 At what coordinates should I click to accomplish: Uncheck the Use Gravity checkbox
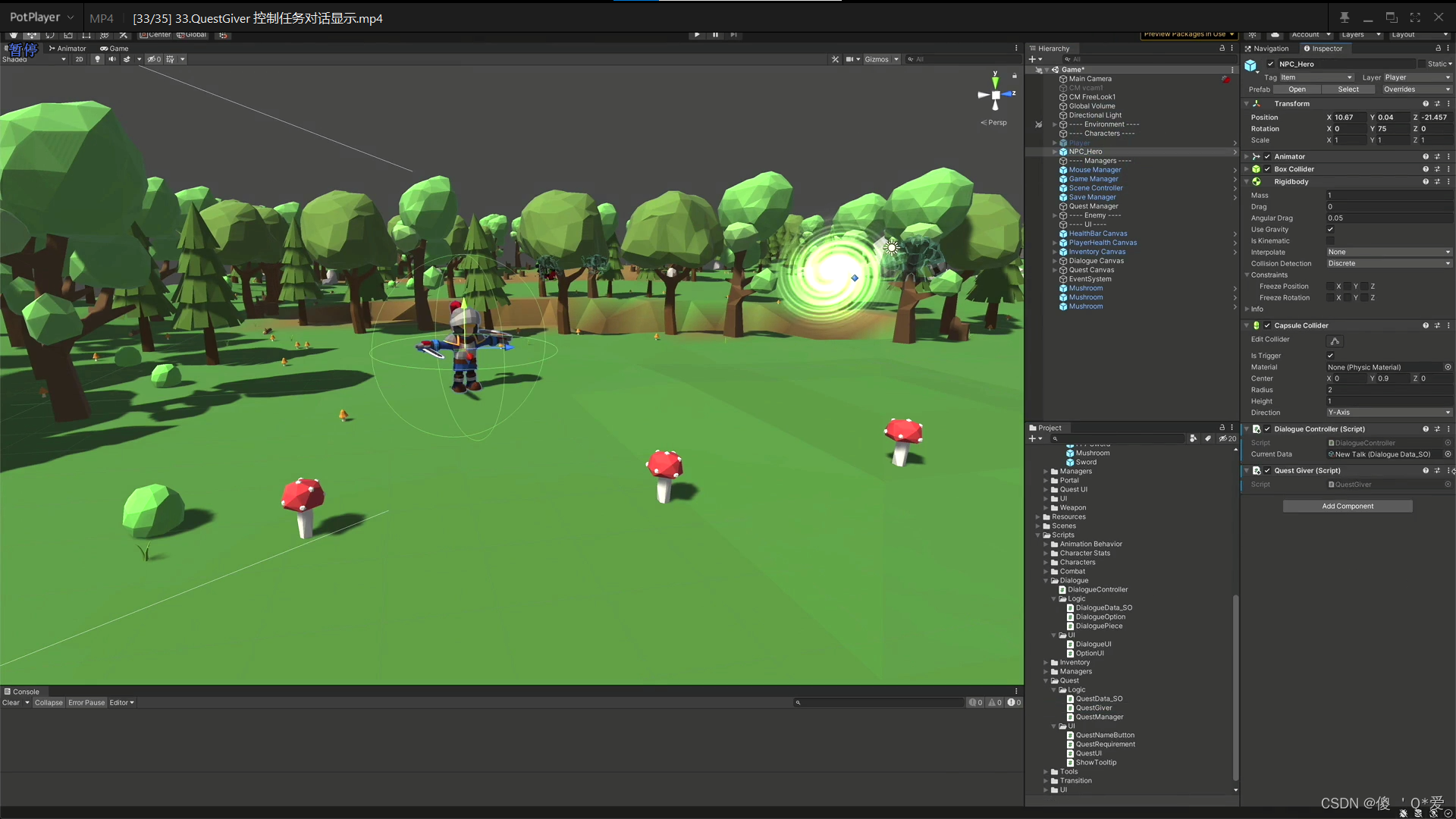1330,230
